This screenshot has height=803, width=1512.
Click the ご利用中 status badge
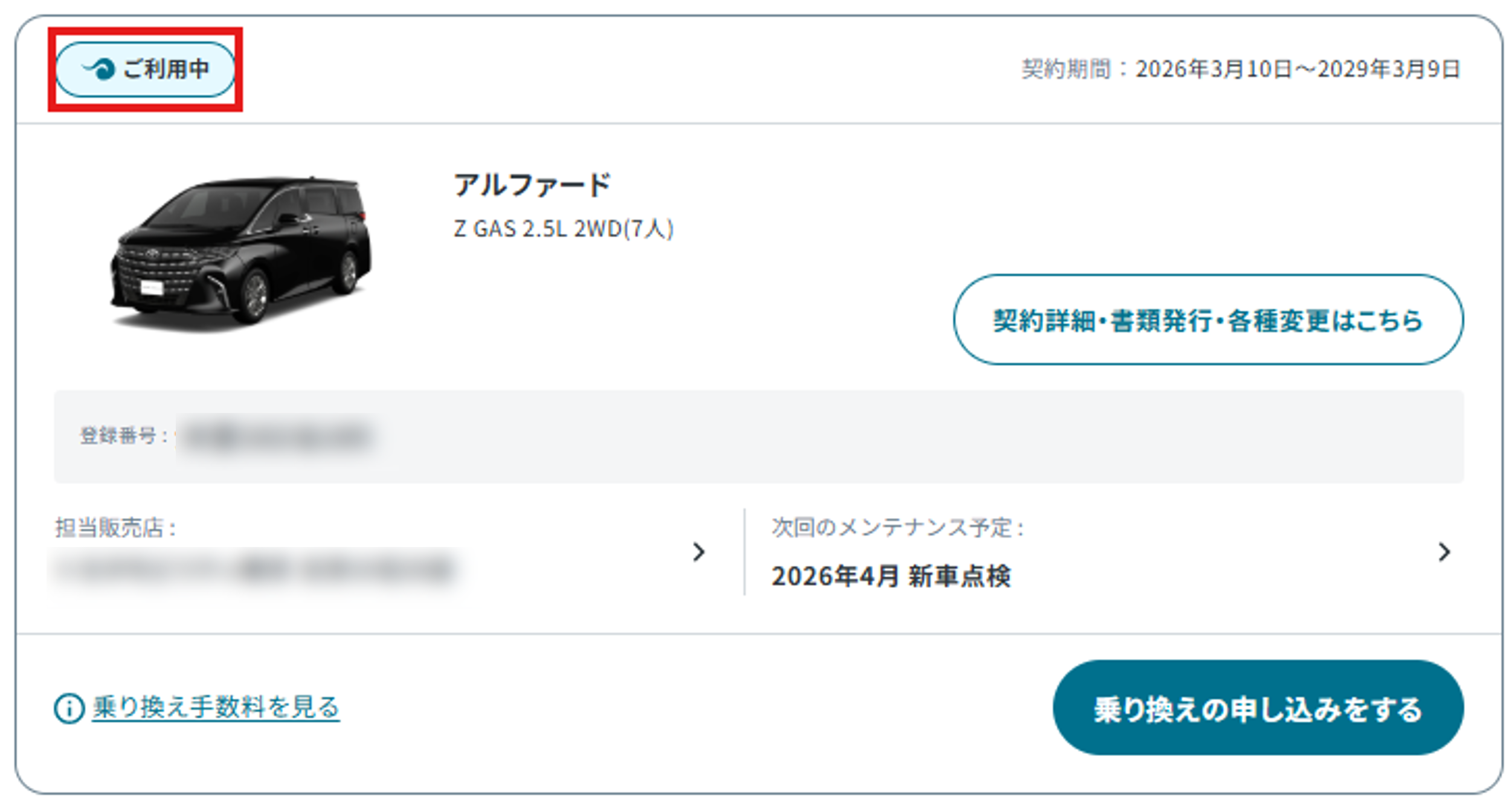(x=145, y=69)
